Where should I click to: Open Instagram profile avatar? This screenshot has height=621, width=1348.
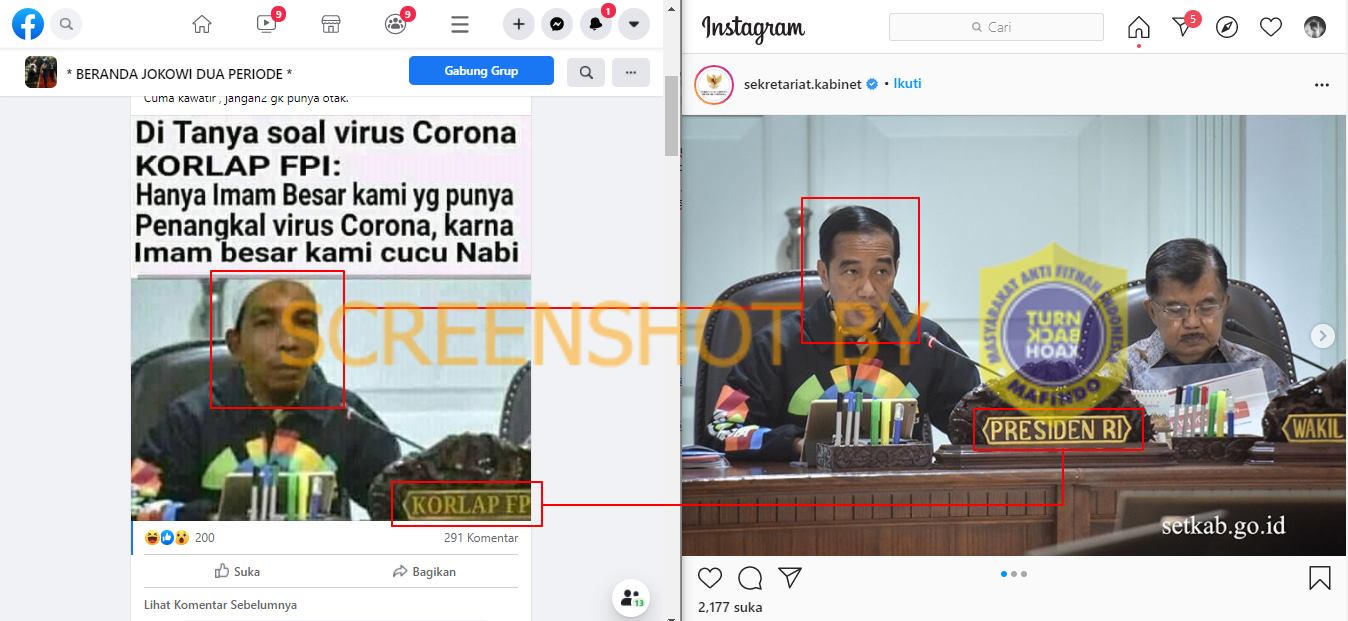(x=1315, y=27)
